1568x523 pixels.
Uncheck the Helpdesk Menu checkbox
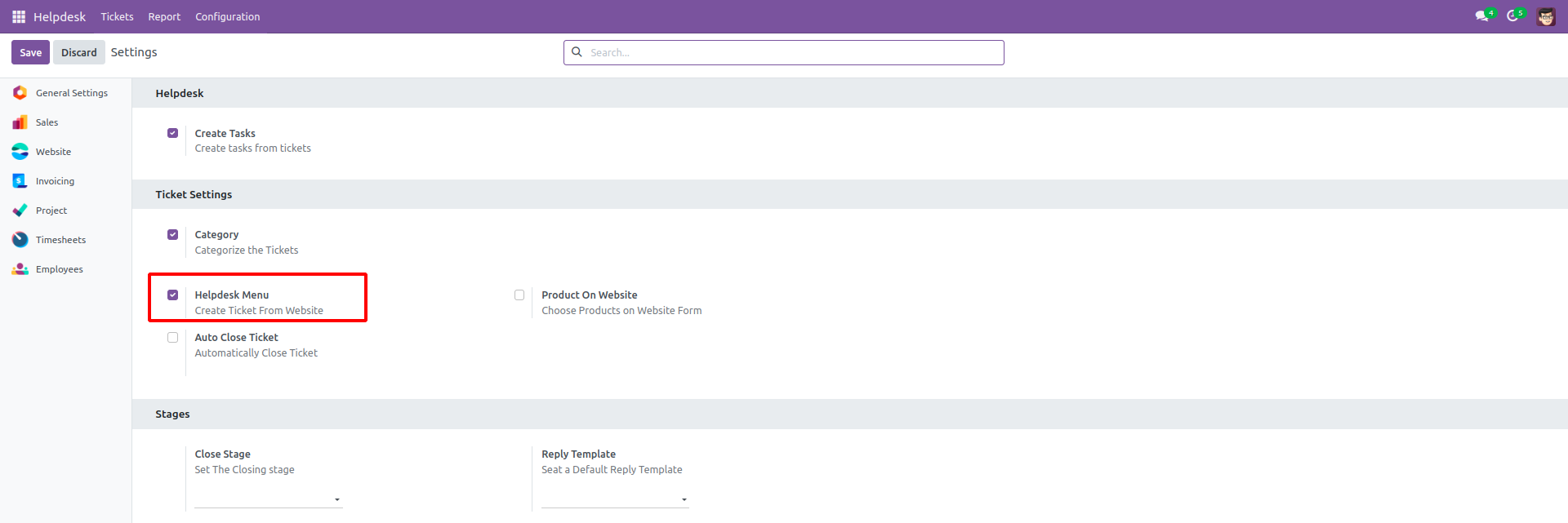click(x=172, y=295)
